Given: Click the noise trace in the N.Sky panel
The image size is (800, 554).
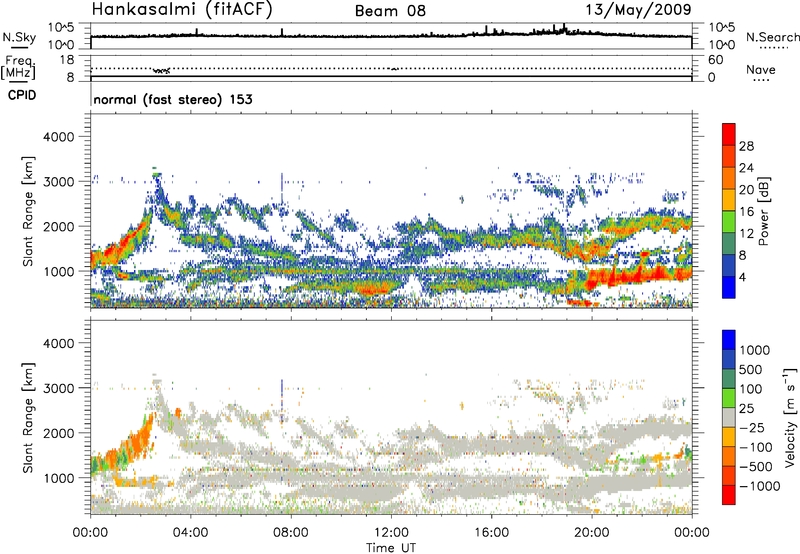Looking at the screenshot, I should tap(391, 35).
